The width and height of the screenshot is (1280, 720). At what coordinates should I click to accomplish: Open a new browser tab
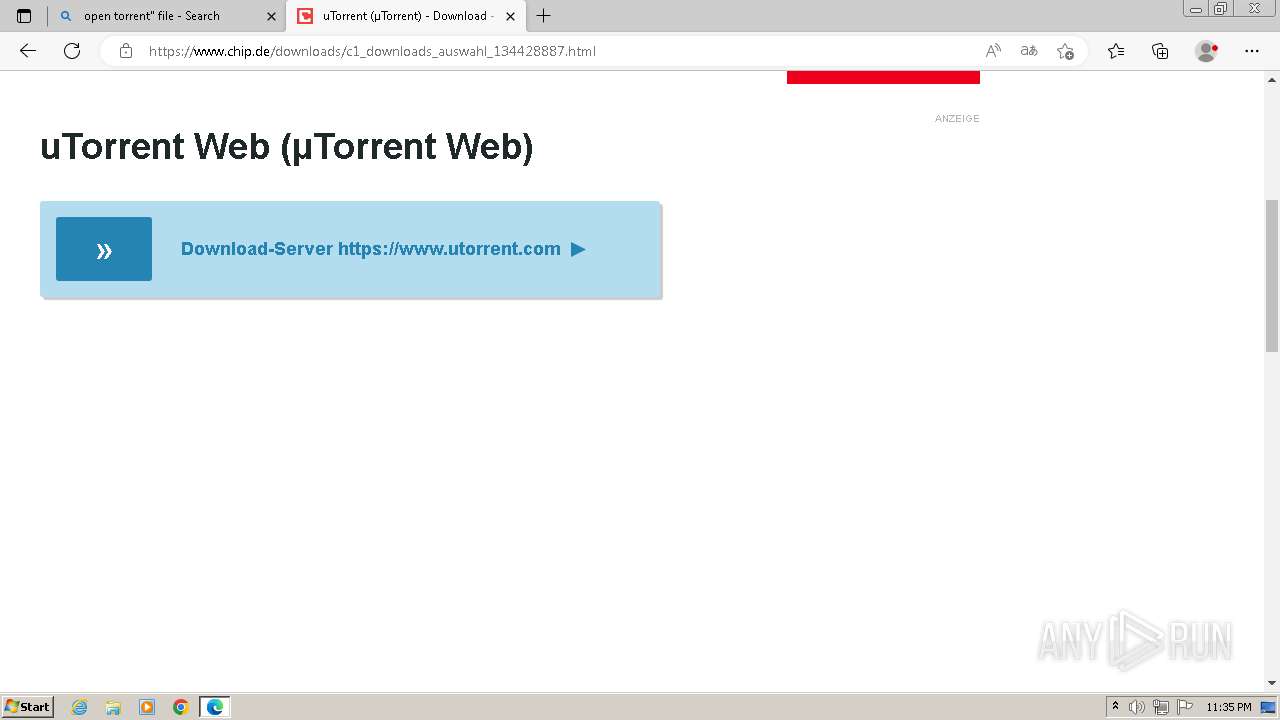pyautogui.click(x=544, y=16)
